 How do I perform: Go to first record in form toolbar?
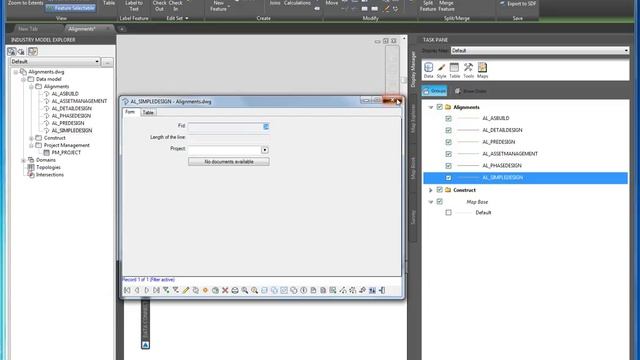tap(127, 290)
